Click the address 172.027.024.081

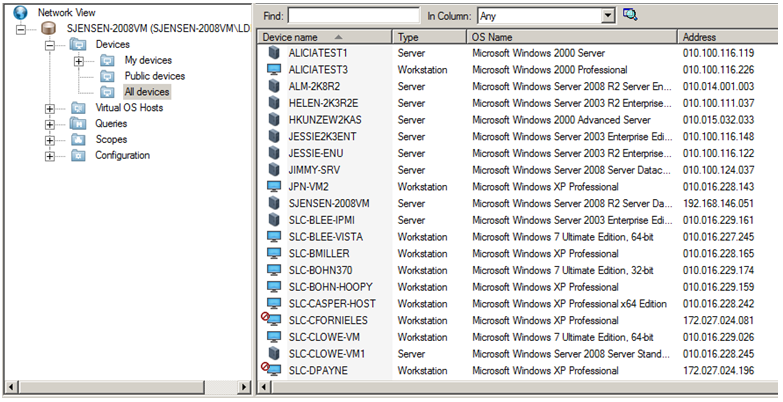(x=719, y=320)
